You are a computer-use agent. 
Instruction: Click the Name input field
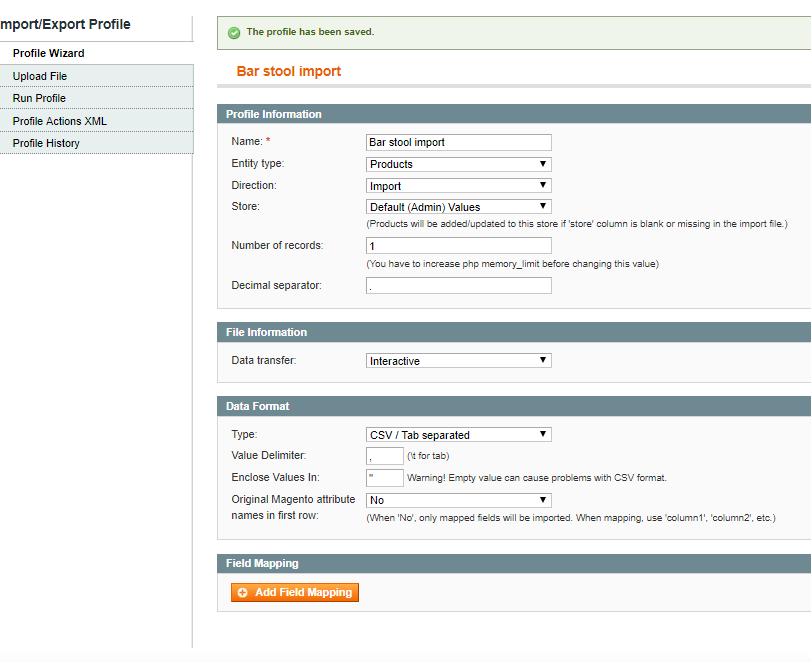pyautogui.click(x=458, y=142)
